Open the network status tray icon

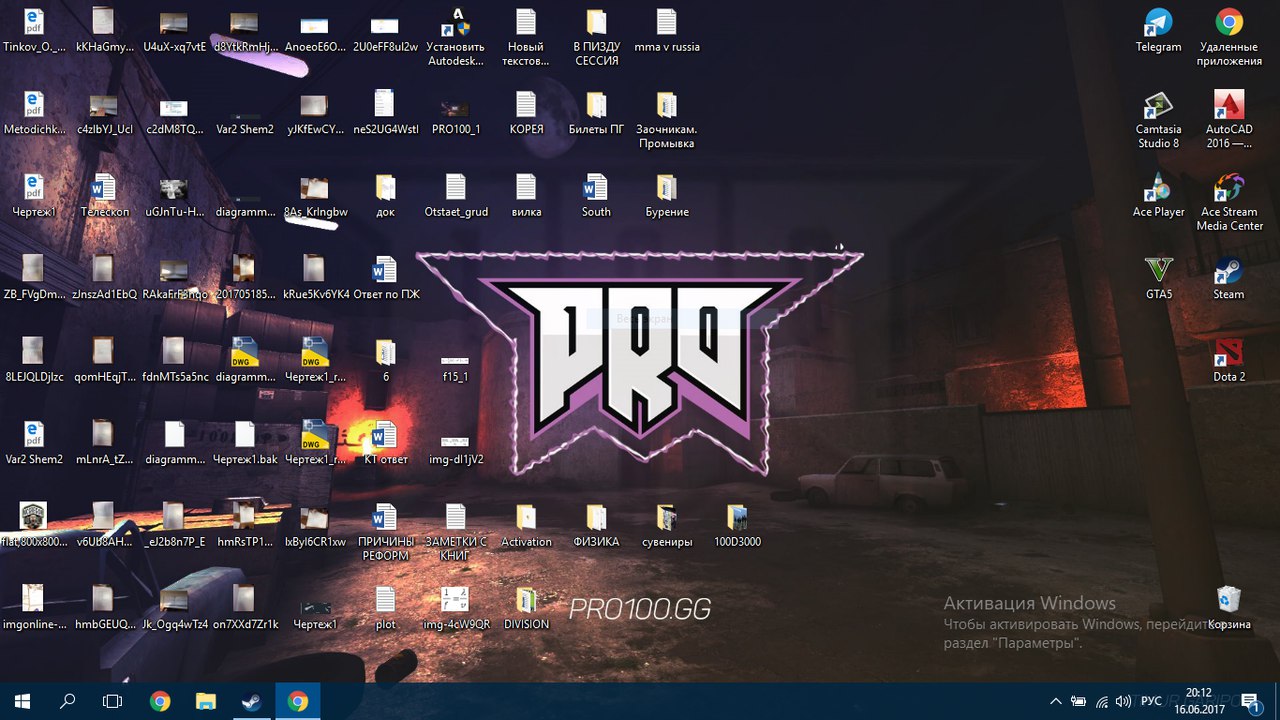pos(1101,701)
